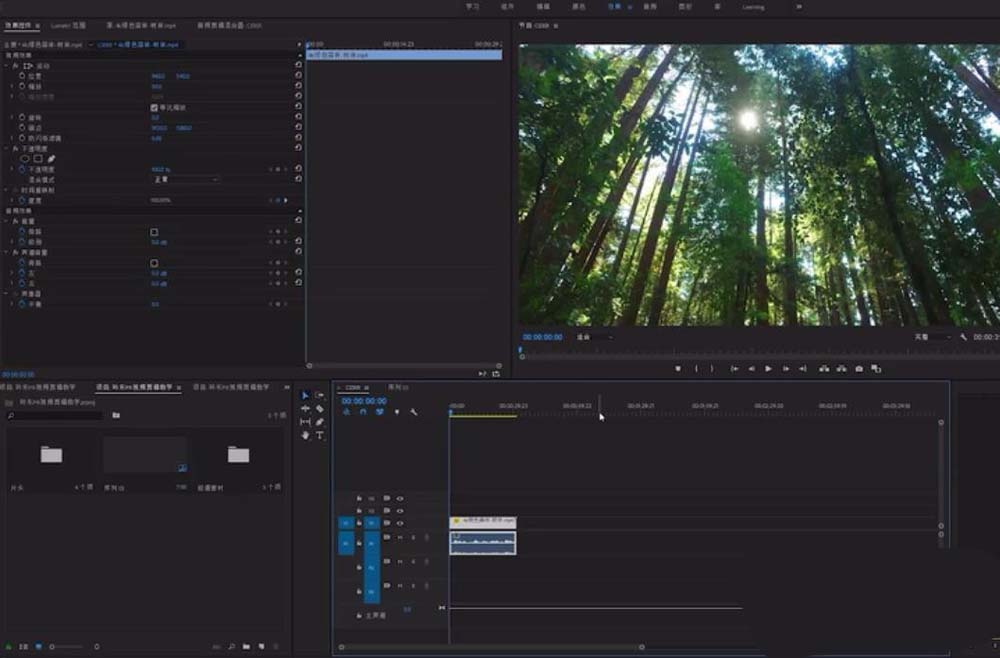Open Program Monitor wrench settings
This screenshot has height=658, width=1000.
[963, 338]
